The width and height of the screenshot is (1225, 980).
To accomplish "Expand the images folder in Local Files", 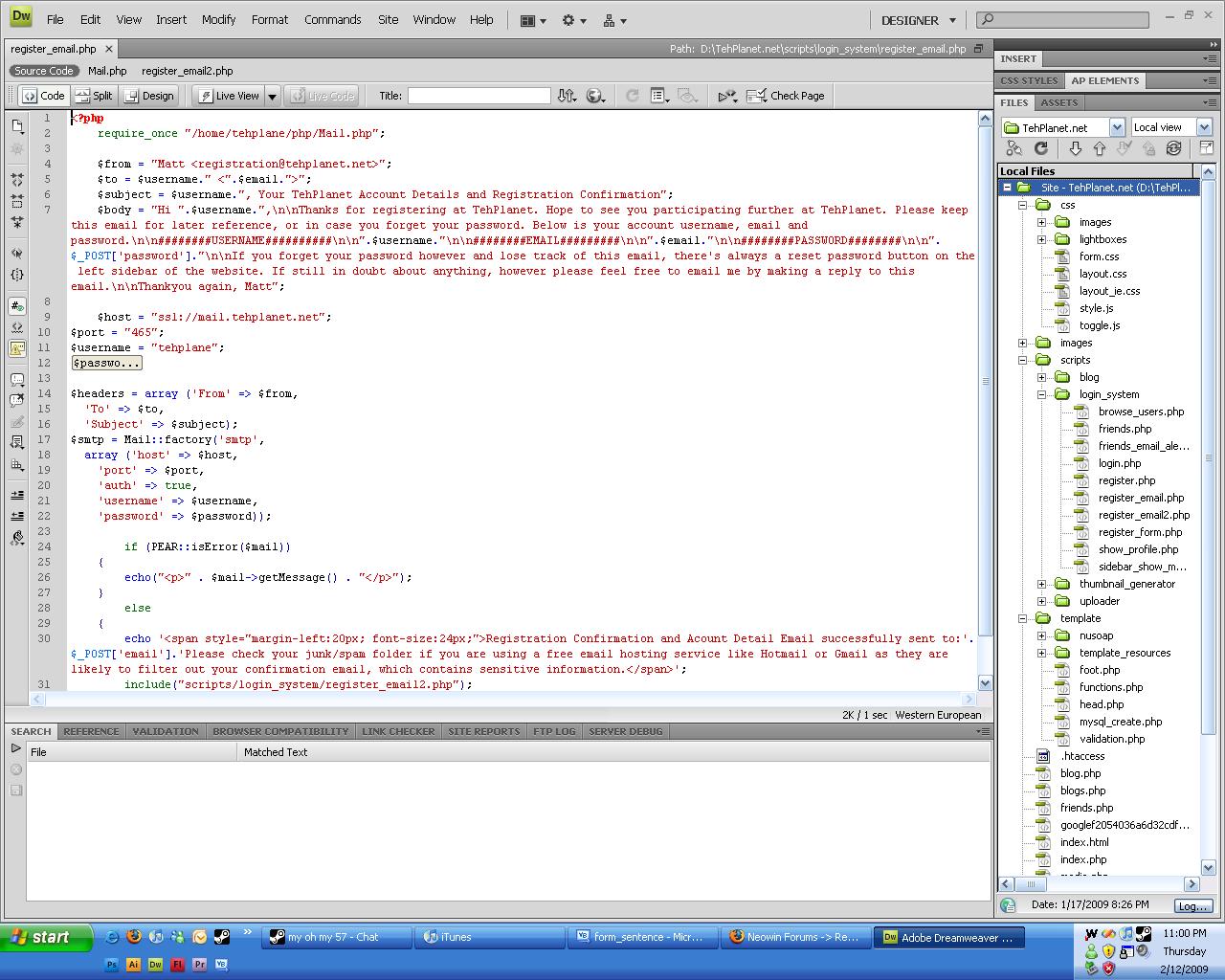I will tap(1024, 342).
